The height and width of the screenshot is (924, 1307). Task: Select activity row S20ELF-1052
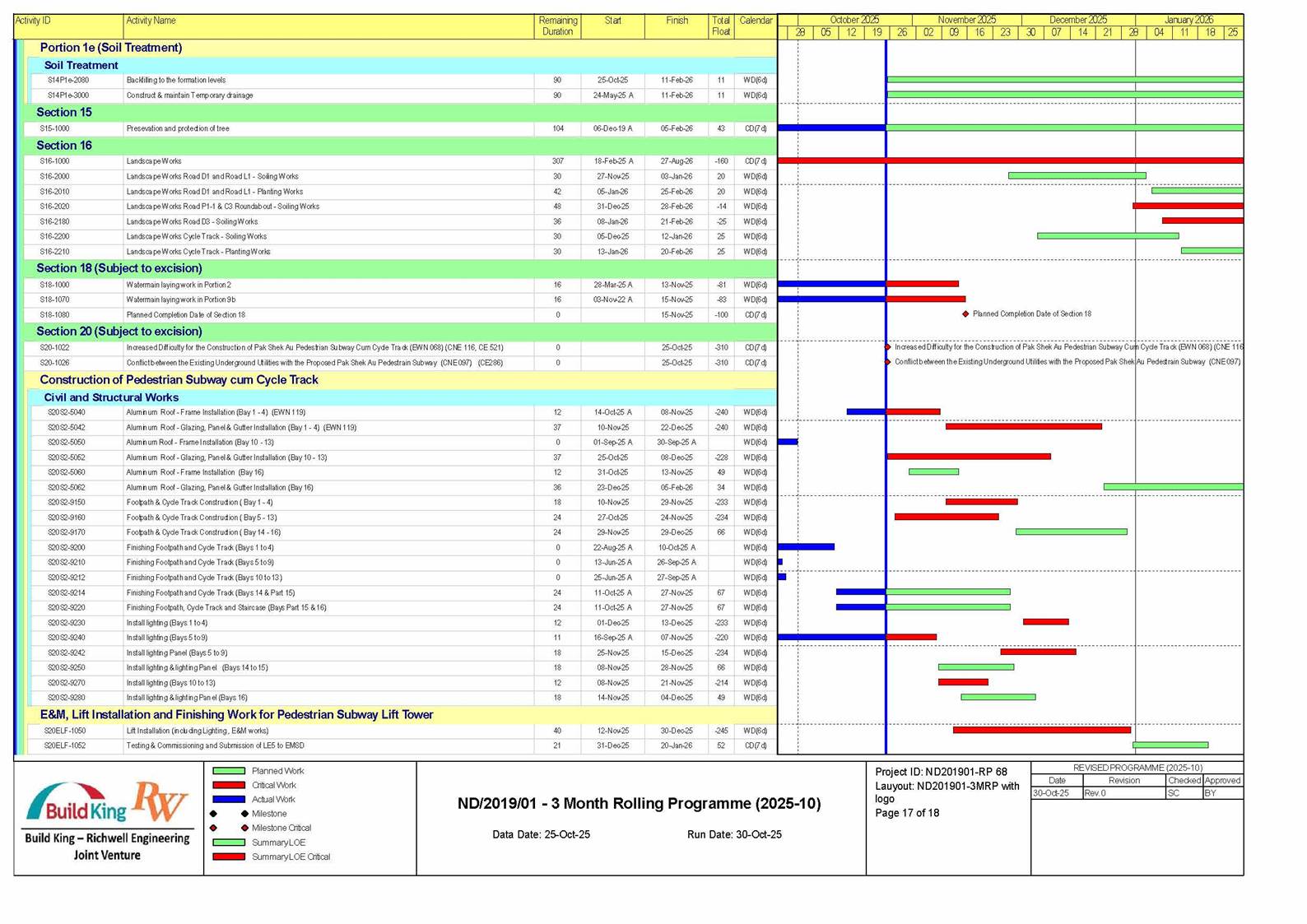[x=65, y=746]
